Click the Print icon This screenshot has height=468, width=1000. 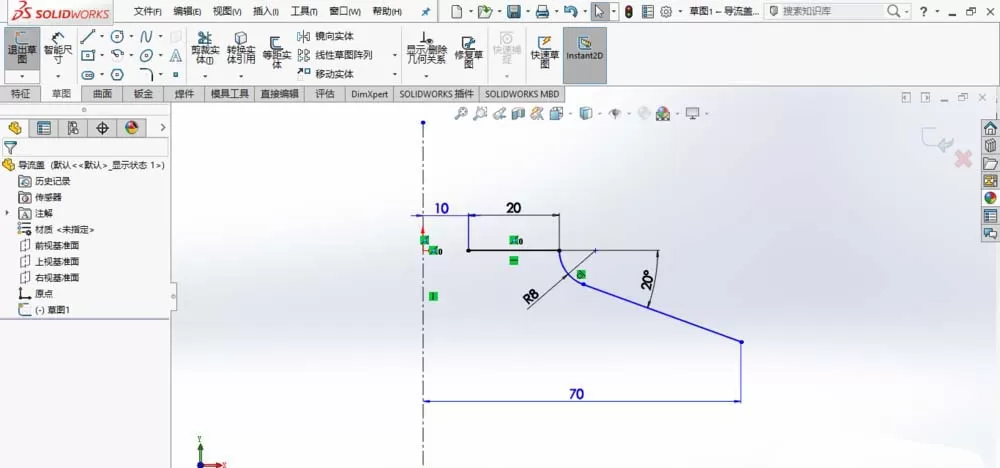point(542,11)
